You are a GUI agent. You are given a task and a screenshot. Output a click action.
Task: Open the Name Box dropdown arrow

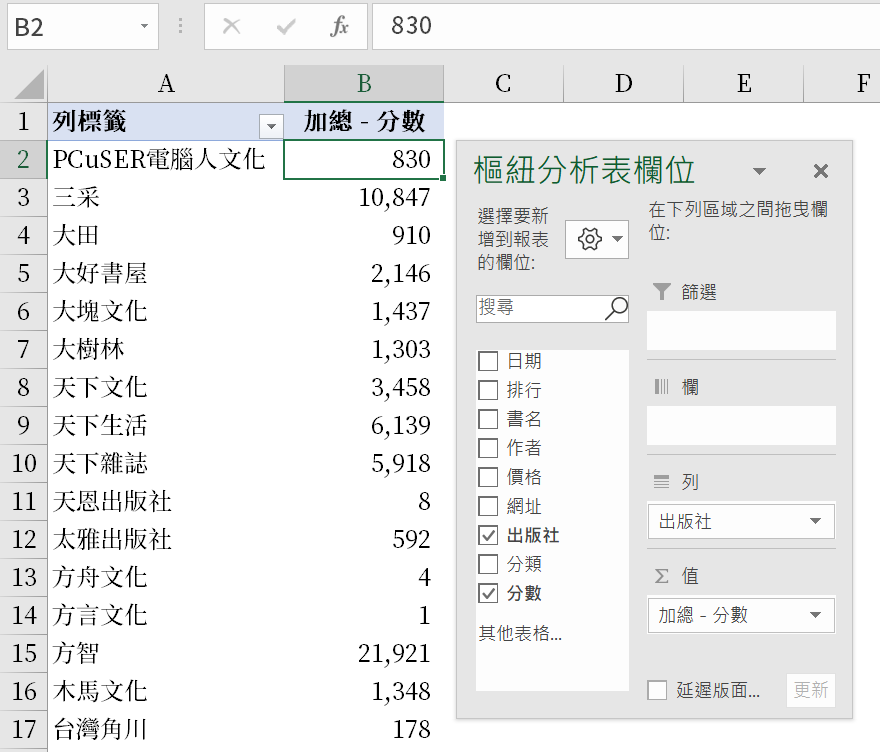click(x=144, y=26)
